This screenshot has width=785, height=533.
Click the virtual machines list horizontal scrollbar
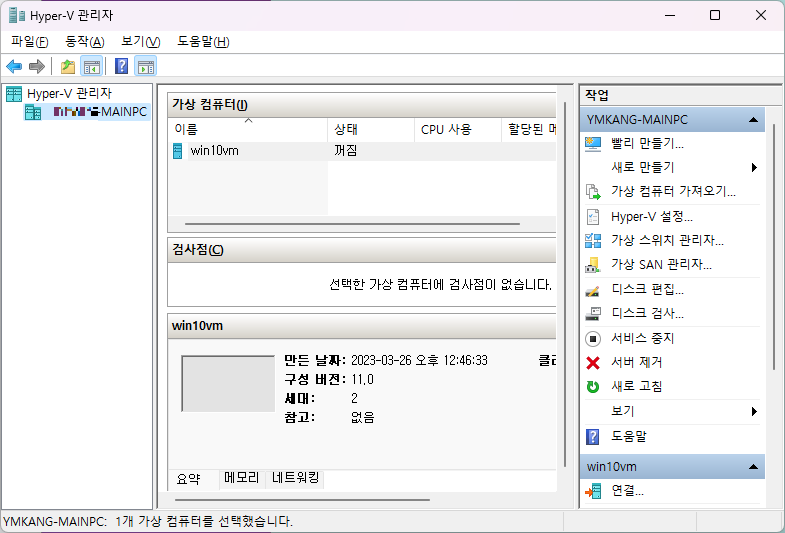tap(352, 224)
